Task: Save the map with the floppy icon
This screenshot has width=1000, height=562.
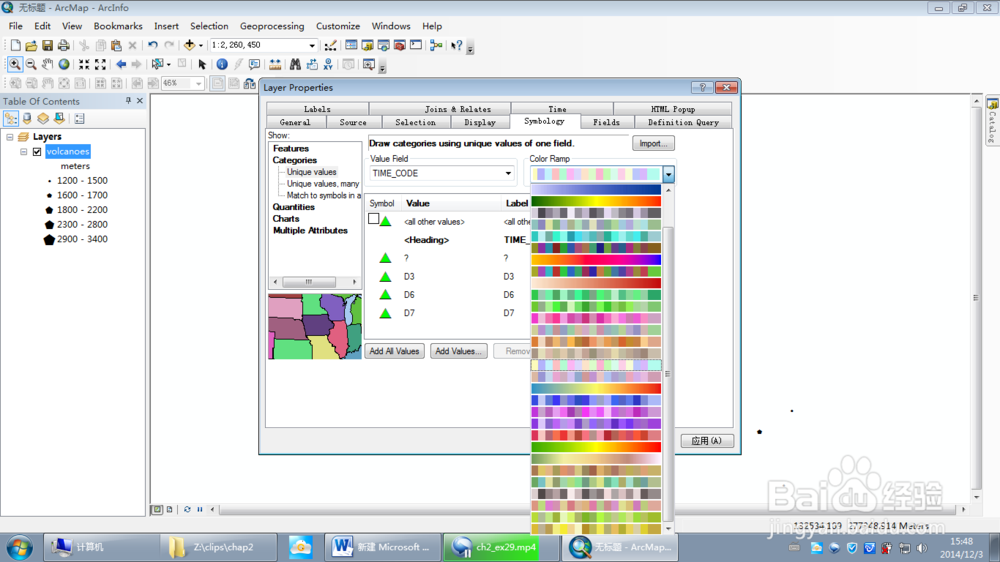Action: (47, 45)
